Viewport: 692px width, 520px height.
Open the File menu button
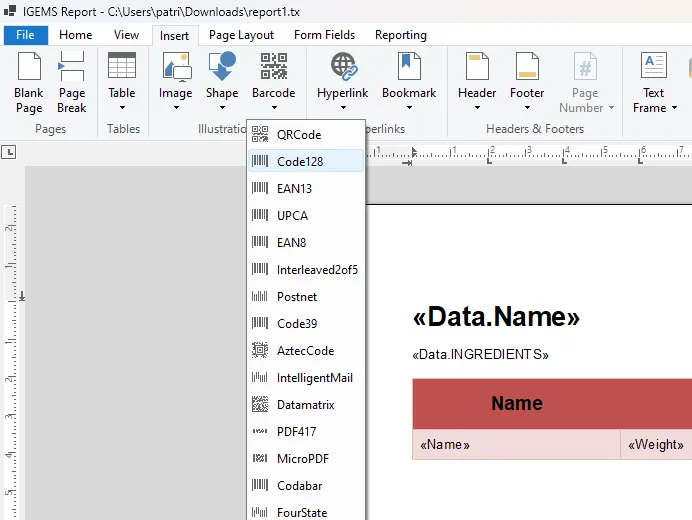click(x=25, y=35)
